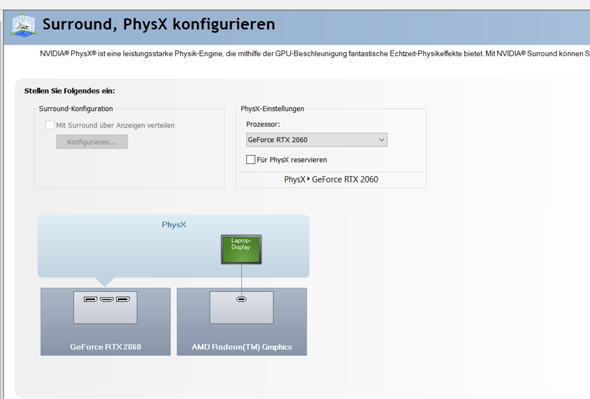Viewport: 590px width, 399px height.
Task: Click the GeForce RTX 2060 GPU card
Action: (x=105, y=322)
